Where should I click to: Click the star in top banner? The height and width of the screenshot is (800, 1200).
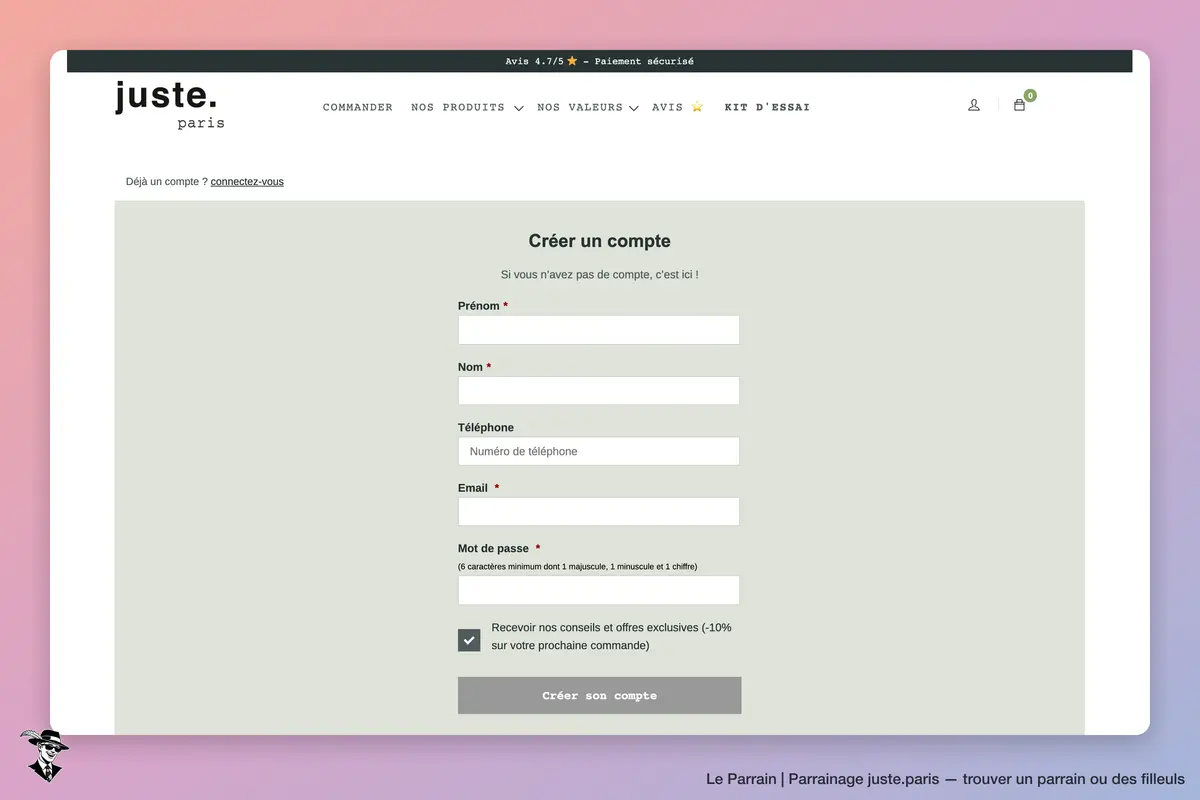click(x=572, y=61)
